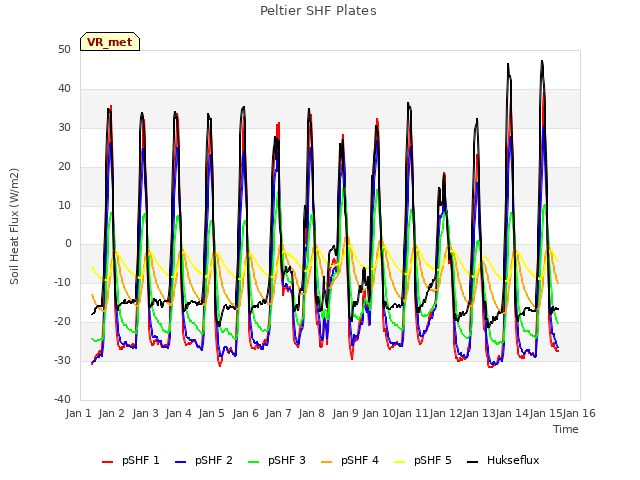Click the Jan 16 x-axis label
This screenshot has width=640, height=480.
[x=579, y=413]
